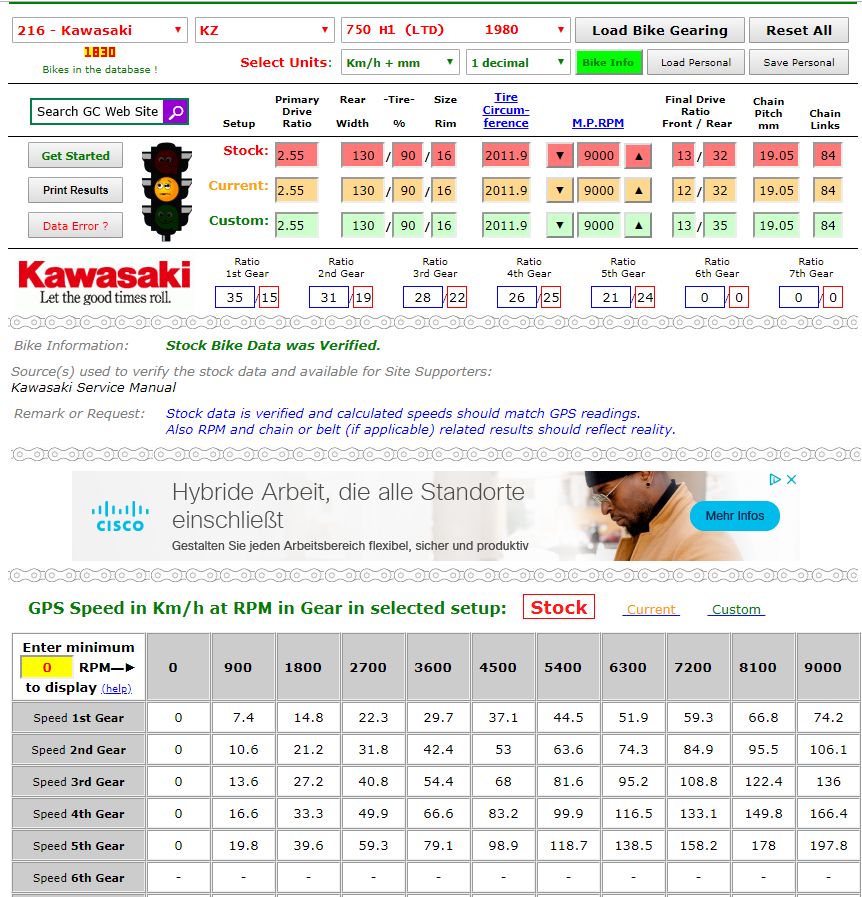Click the Print Results button
The height and width of the screenshot is (897, 862).
click(x=75, y=190)
